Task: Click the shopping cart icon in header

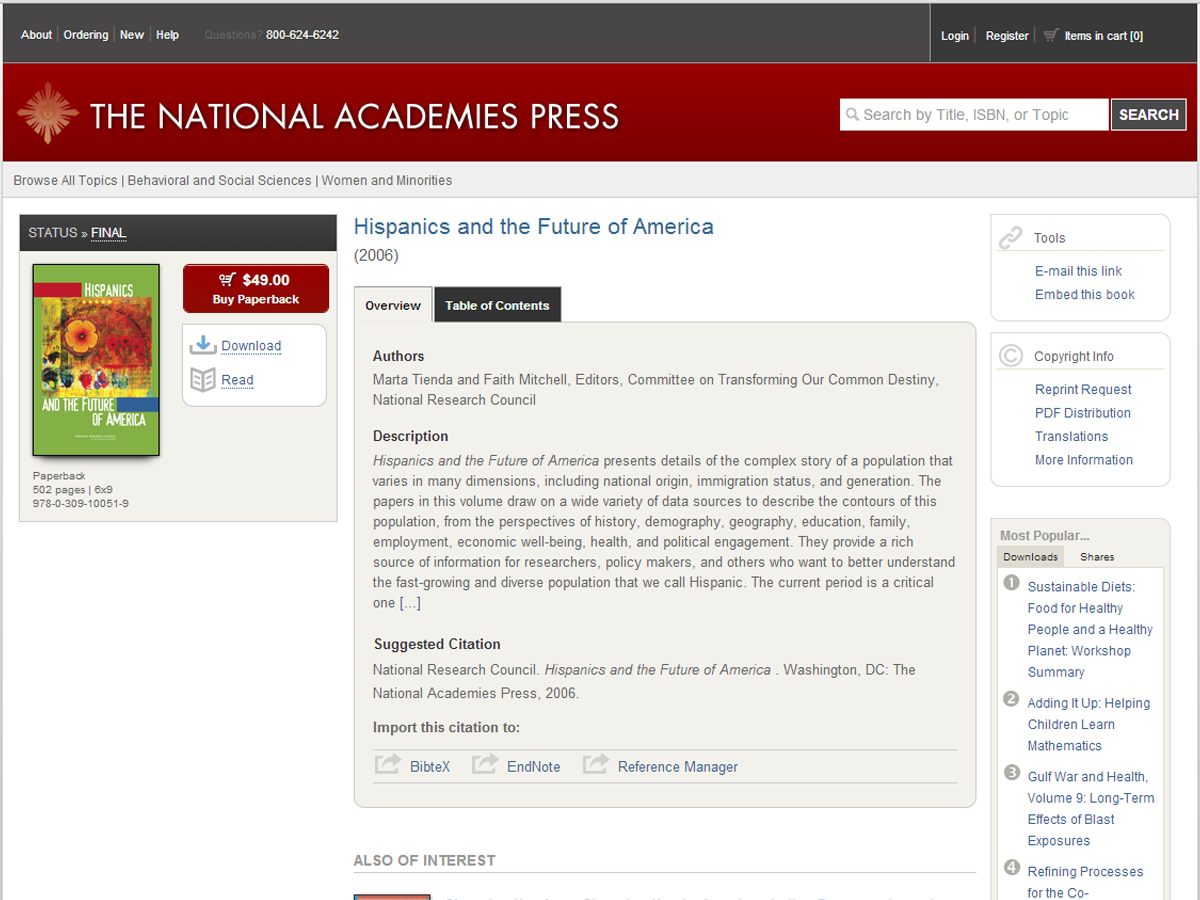Action: [1050, 35]
